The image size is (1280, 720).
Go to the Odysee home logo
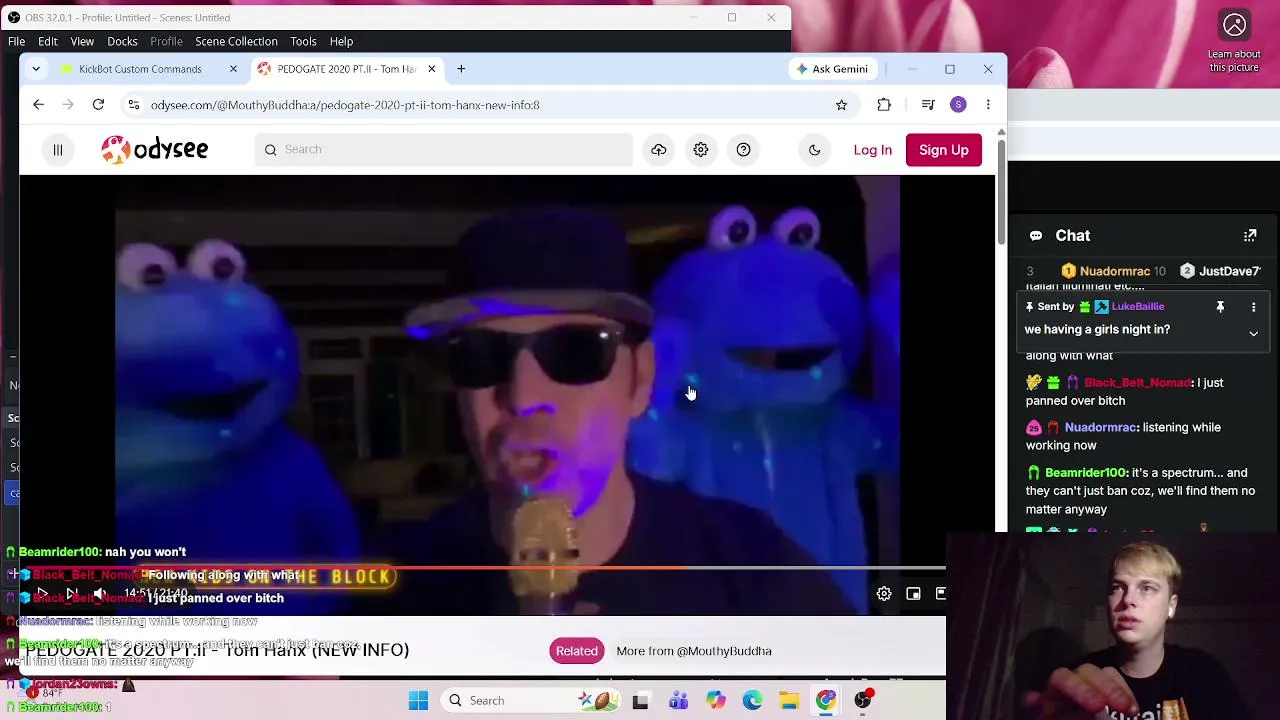point(155,150)
